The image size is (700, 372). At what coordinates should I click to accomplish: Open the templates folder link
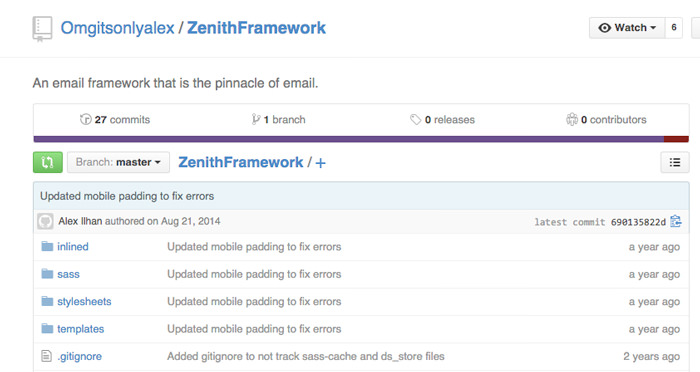point(80,329)
